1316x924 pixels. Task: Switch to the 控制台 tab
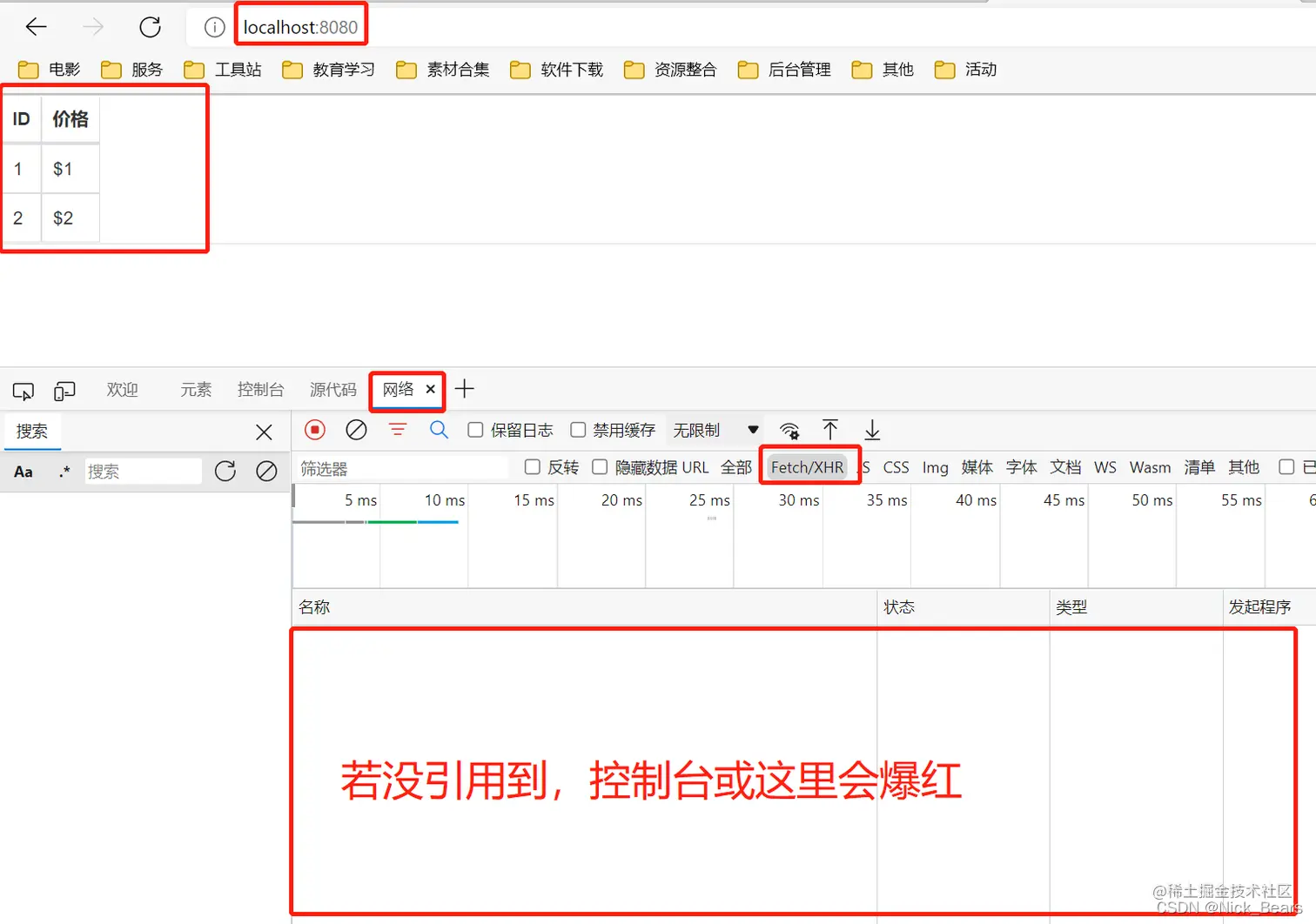click(260, 390)
